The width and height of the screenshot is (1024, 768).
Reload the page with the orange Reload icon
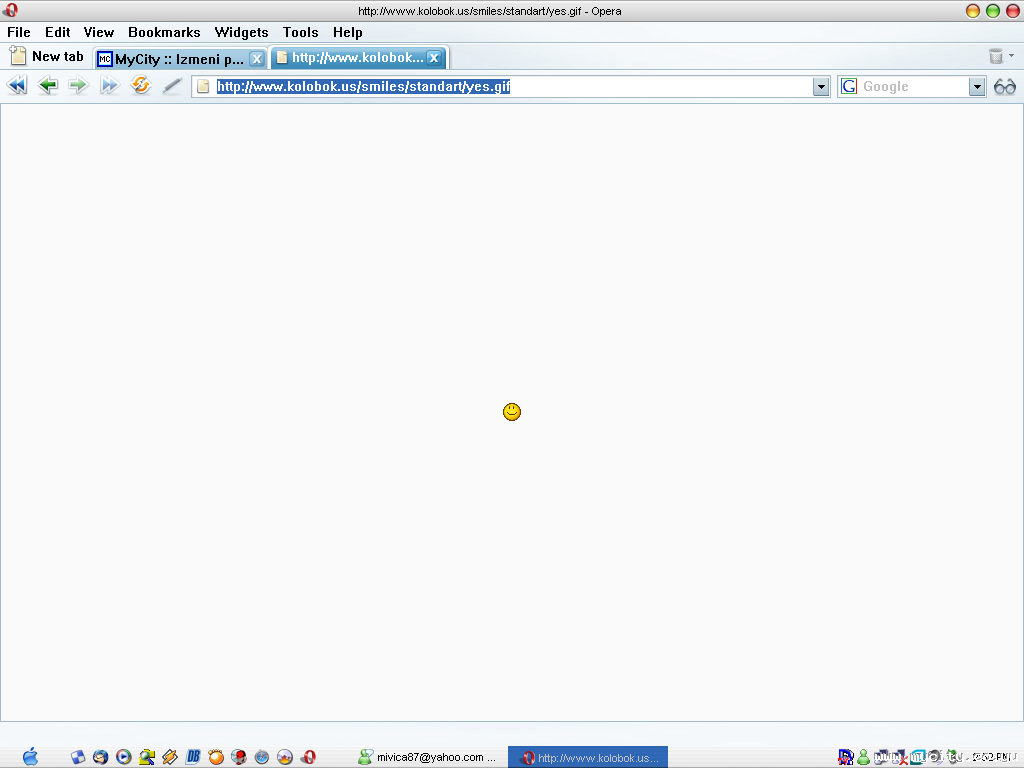(140, 86)
